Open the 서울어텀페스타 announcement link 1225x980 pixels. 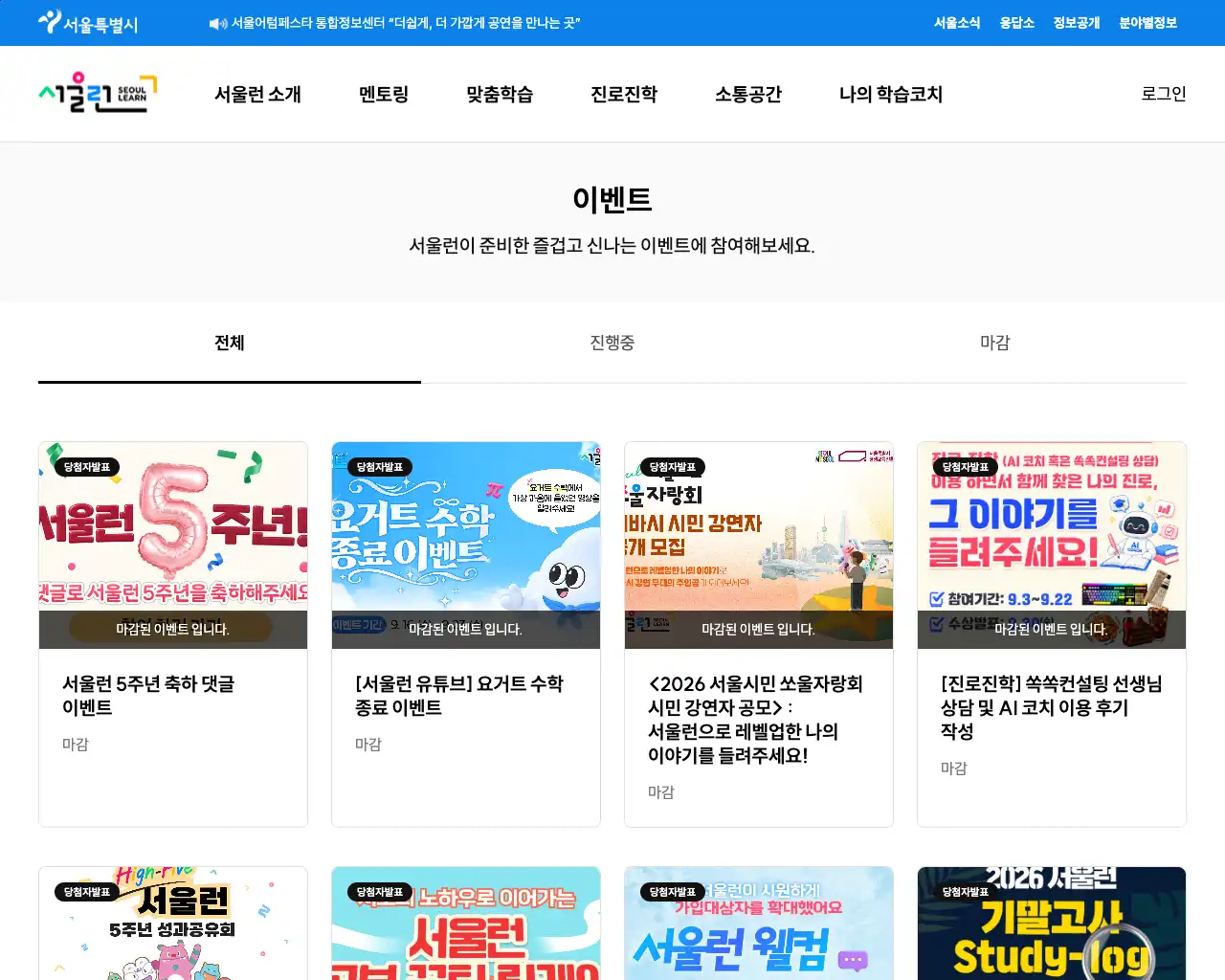[x=406, y=23]
